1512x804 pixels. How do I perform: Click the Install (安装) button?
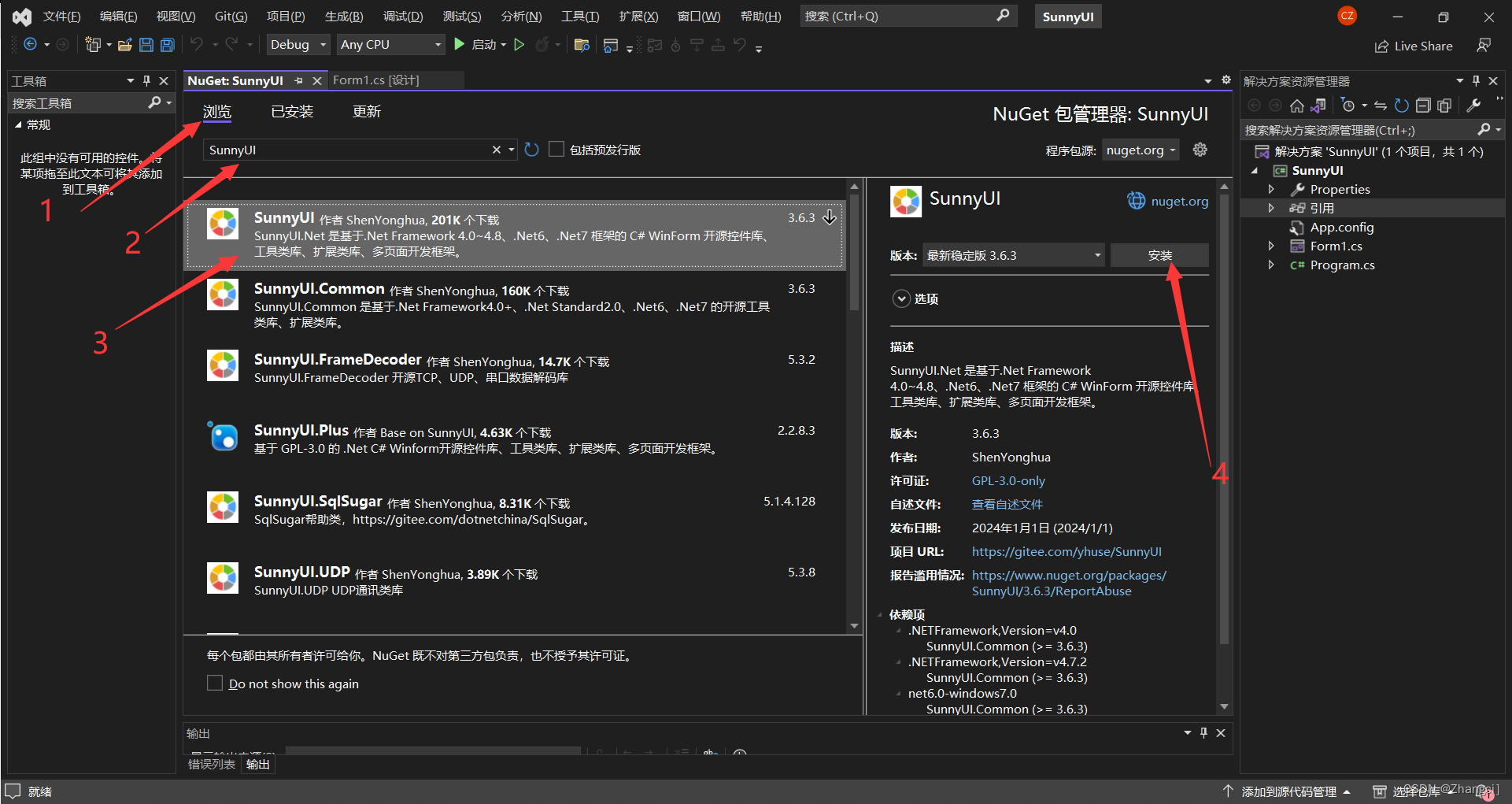(x=1159, y=255)
